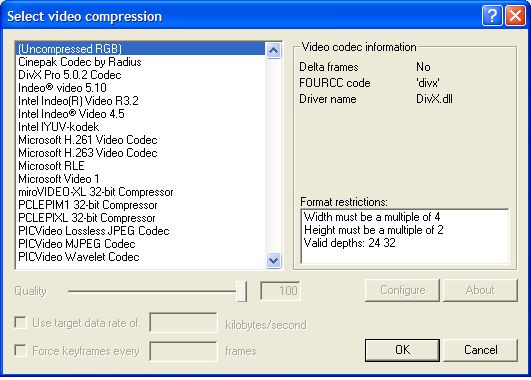
Task: Click the Quality slider handle
Action: [x=241, y=291]
